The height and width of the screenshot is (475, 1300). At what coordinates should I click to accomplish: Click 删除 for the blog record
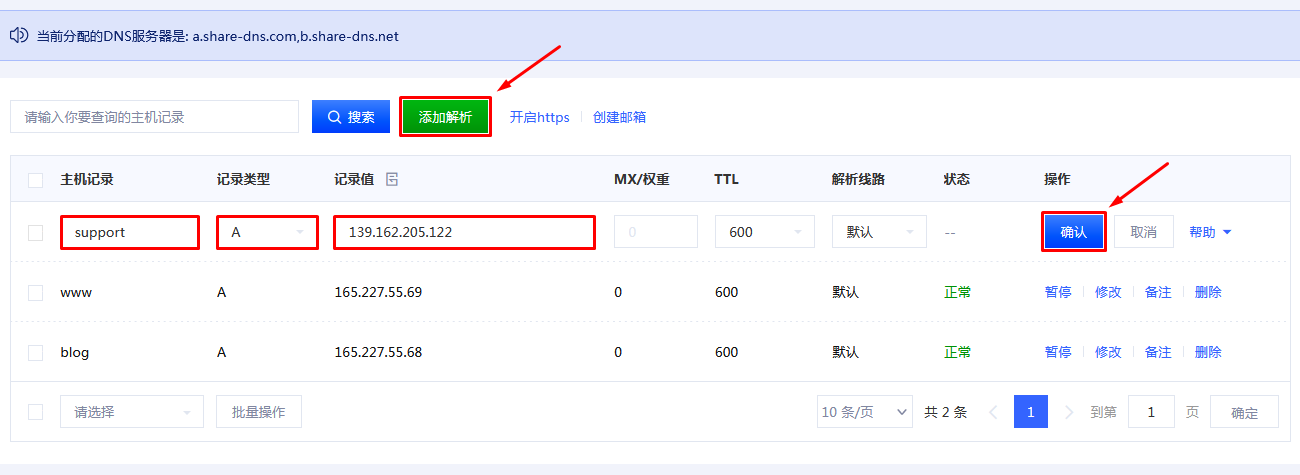pyautogui.click(x=1208, y=353)
